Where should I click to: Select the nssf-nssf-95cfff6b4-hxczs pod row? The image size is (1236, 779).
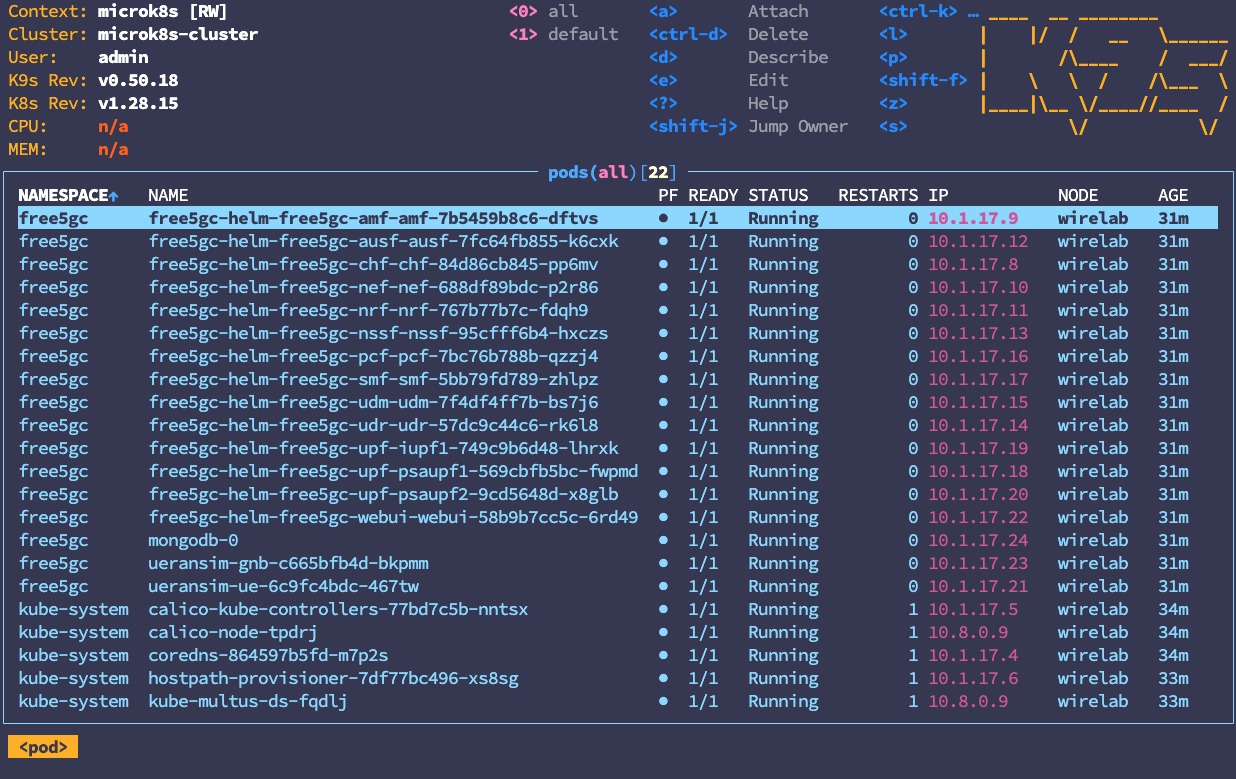618,333
